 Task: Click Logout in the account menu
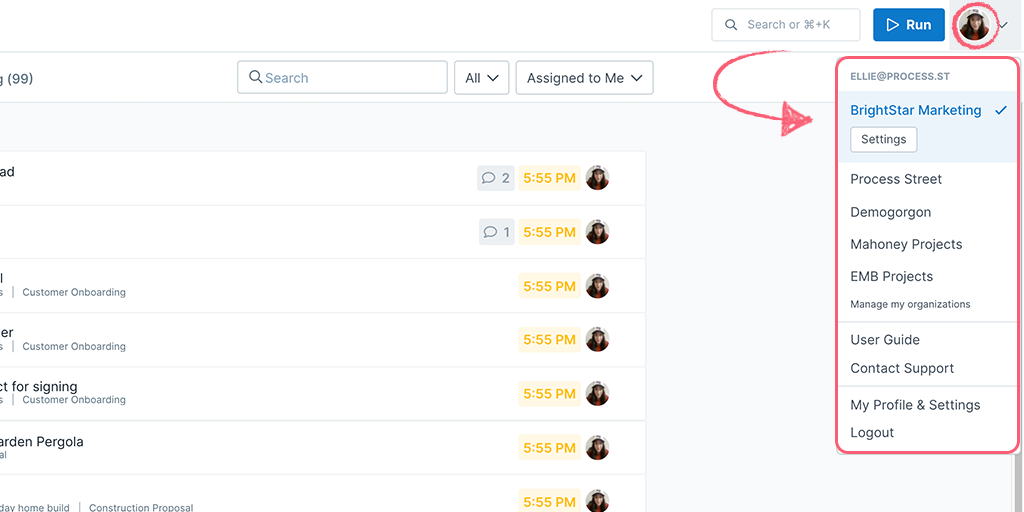tap(872, 432)
